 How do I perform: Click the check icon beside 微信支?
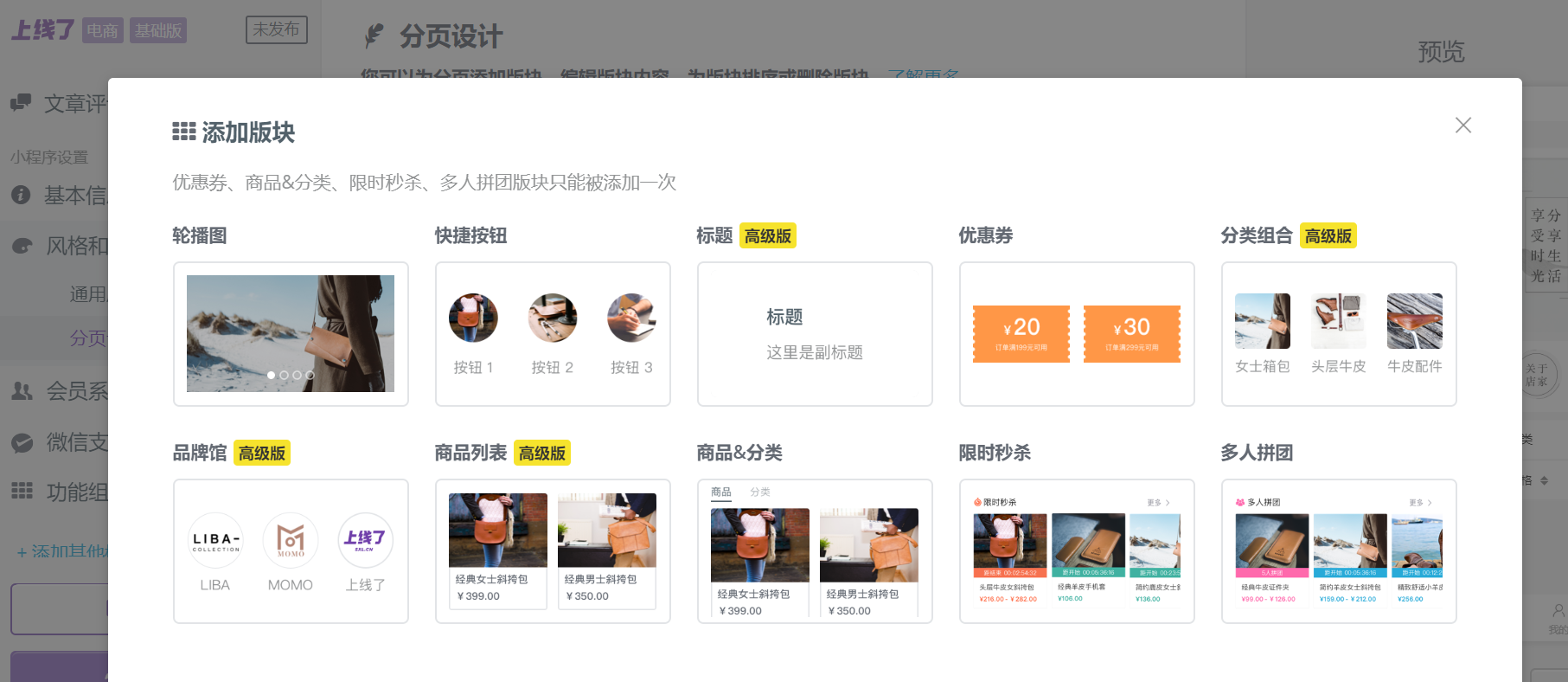point(22,442)
